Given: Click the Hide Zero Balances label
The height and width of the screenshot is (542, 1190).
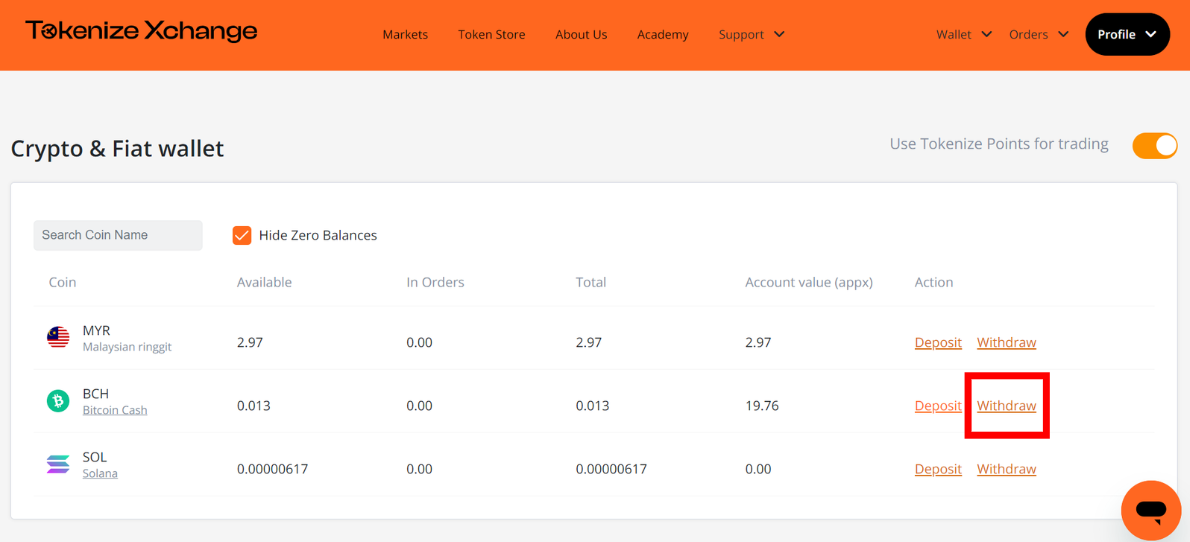Looking at the screenshot, I should pyautogui.click(x=318, y=235).
